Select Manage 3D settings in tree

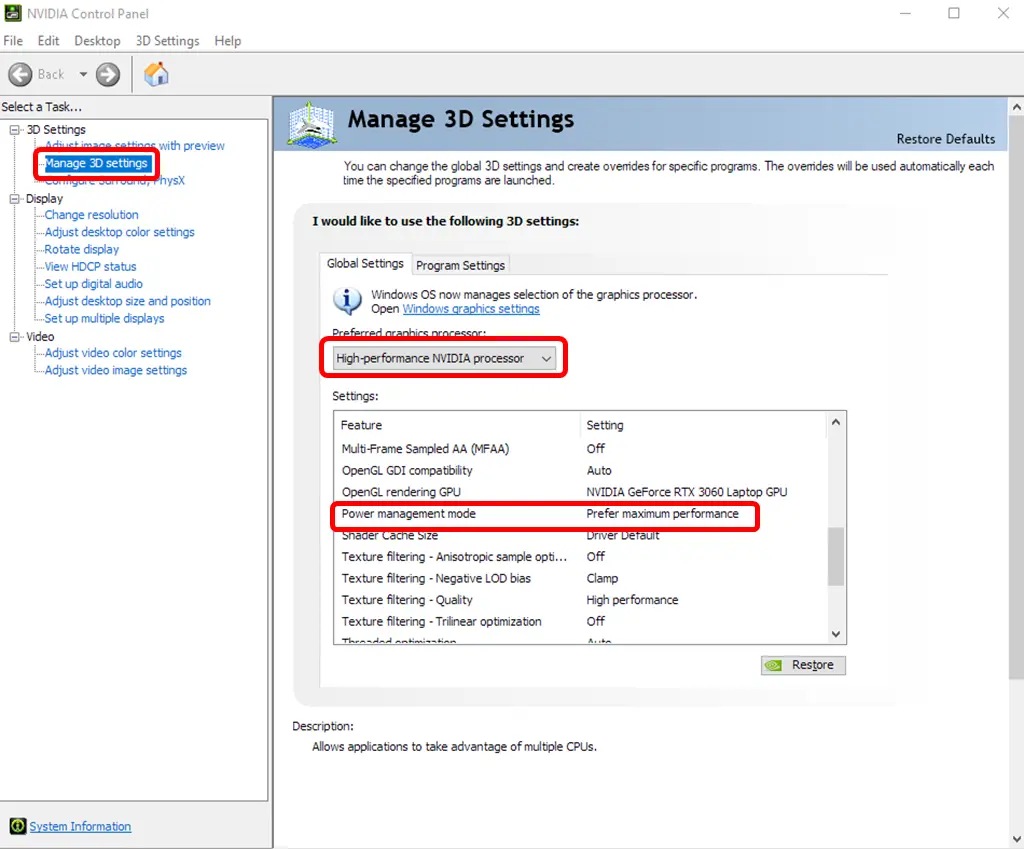(x=96, y=163)
